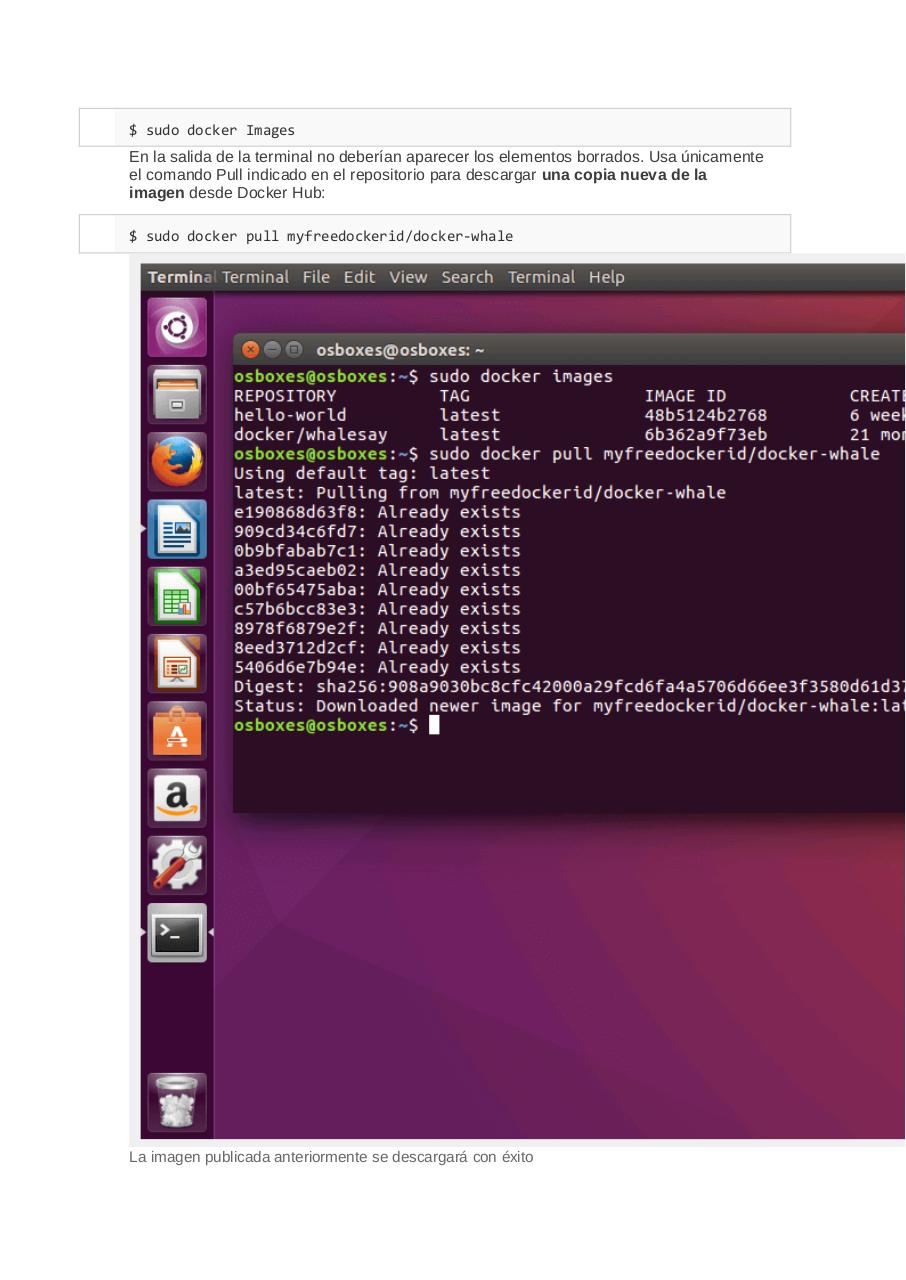The width and height of the screenshot is (906, 1280).
Task: Select the Terminal icon in the launcher
Action: [176, 932]
